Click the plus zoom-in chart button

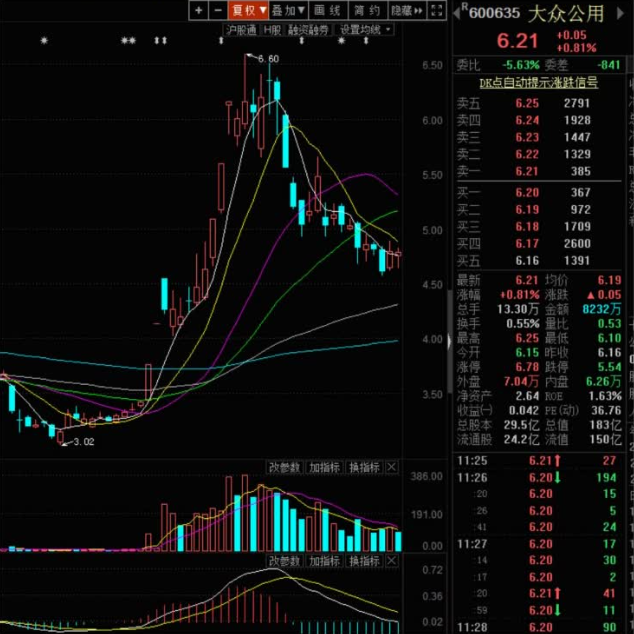coord(199,10)
